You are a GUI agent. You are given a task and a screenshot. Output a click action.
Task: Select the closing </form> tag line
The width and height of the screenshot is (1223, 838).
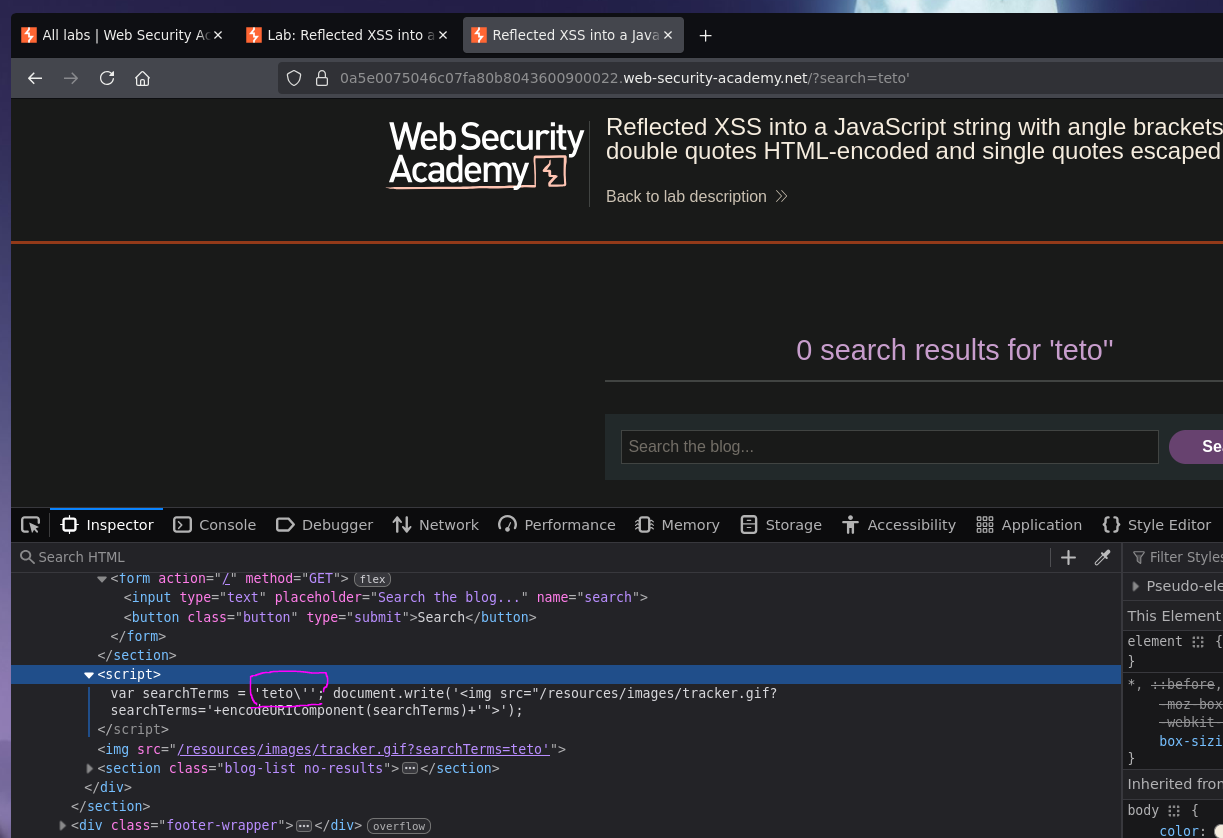[x=138, y=636]
